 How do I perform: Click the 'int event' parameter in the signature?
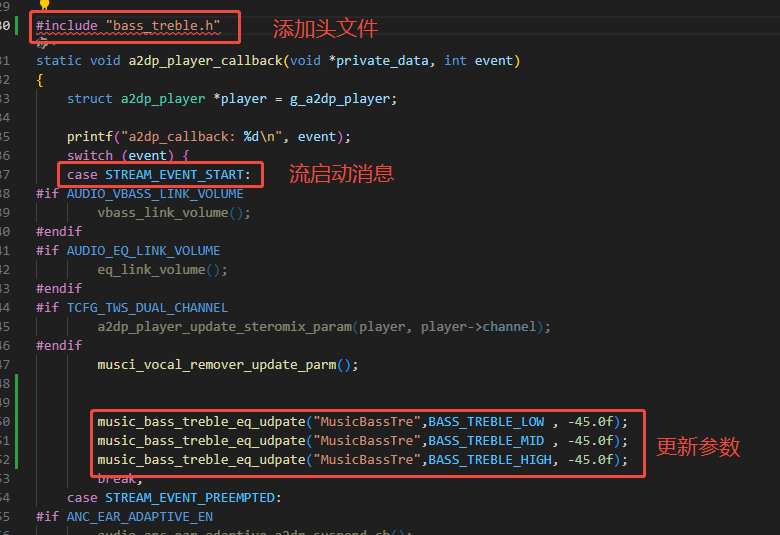click(x=479, y=61)
